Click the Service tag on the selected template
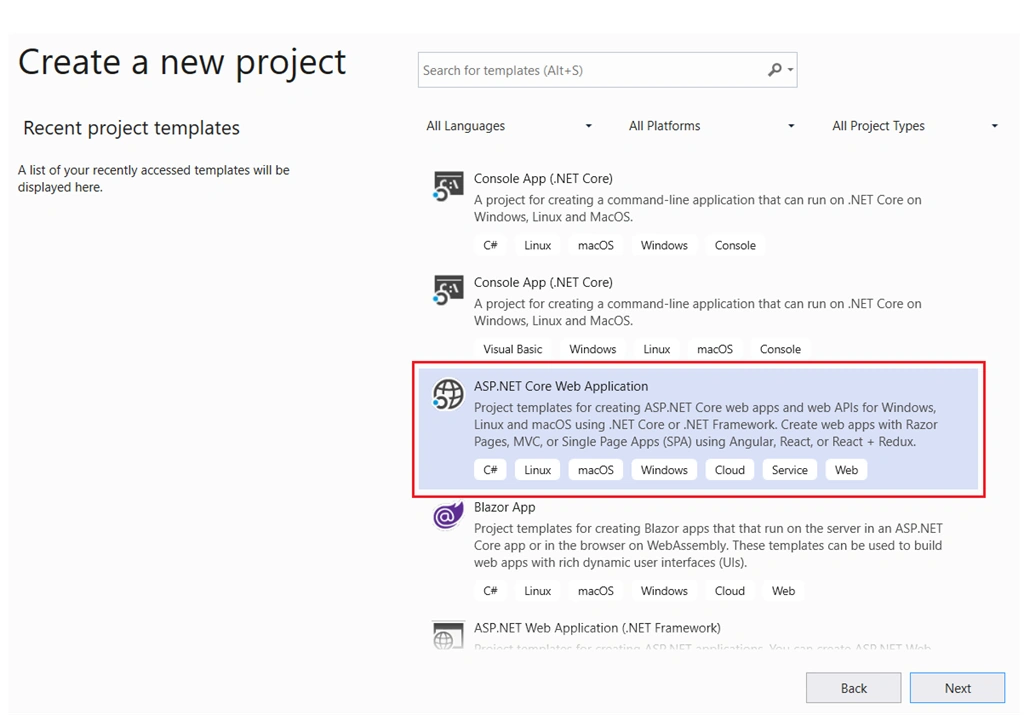Image resolution: width=1024 pixels, height=715 pixels. click(x=790, y=469)
